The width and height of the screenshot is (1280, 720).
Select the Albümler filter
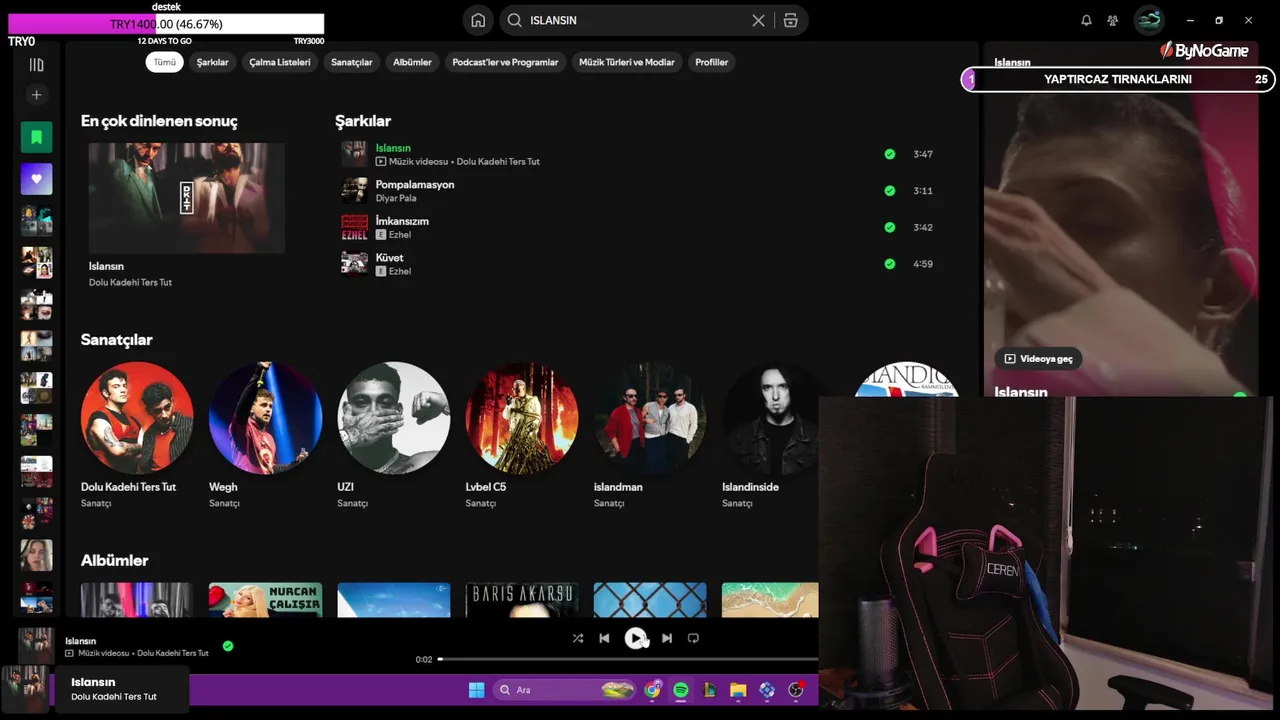pos(412,62)
